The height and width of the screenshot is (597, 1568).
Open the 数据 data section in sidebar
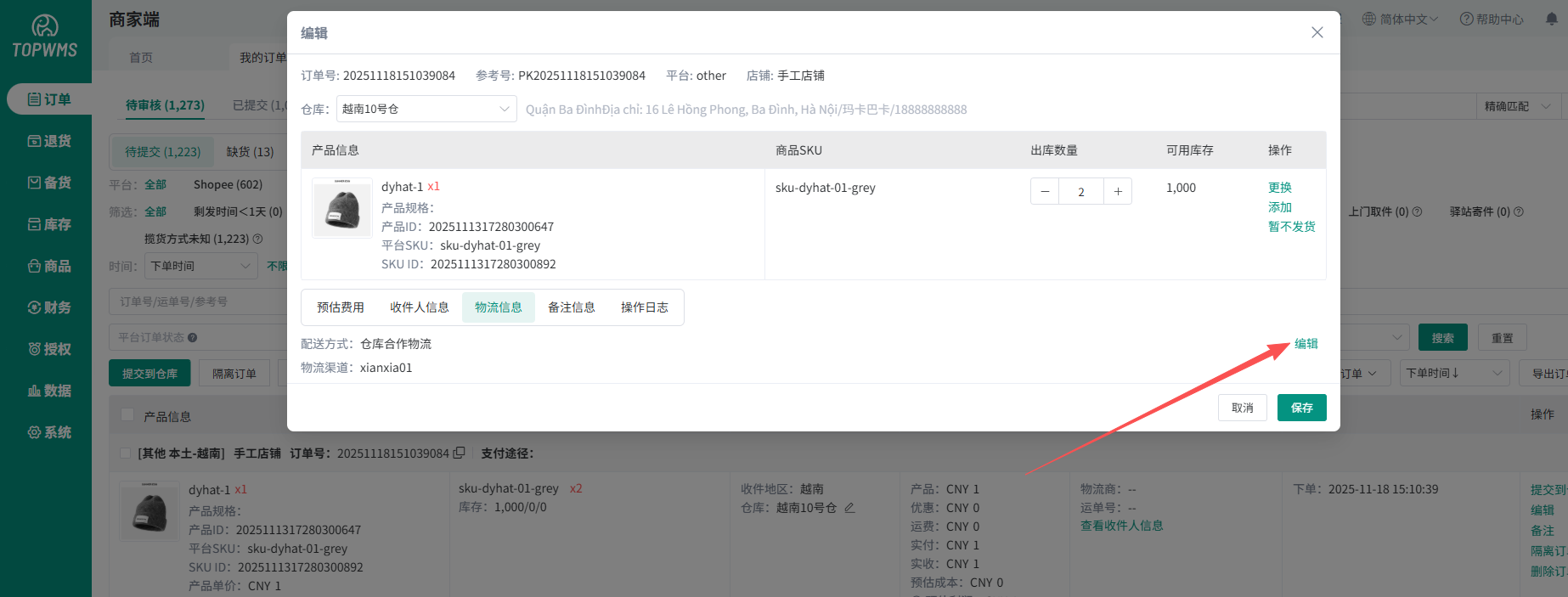pyautogui.click(x=49, y=391)
